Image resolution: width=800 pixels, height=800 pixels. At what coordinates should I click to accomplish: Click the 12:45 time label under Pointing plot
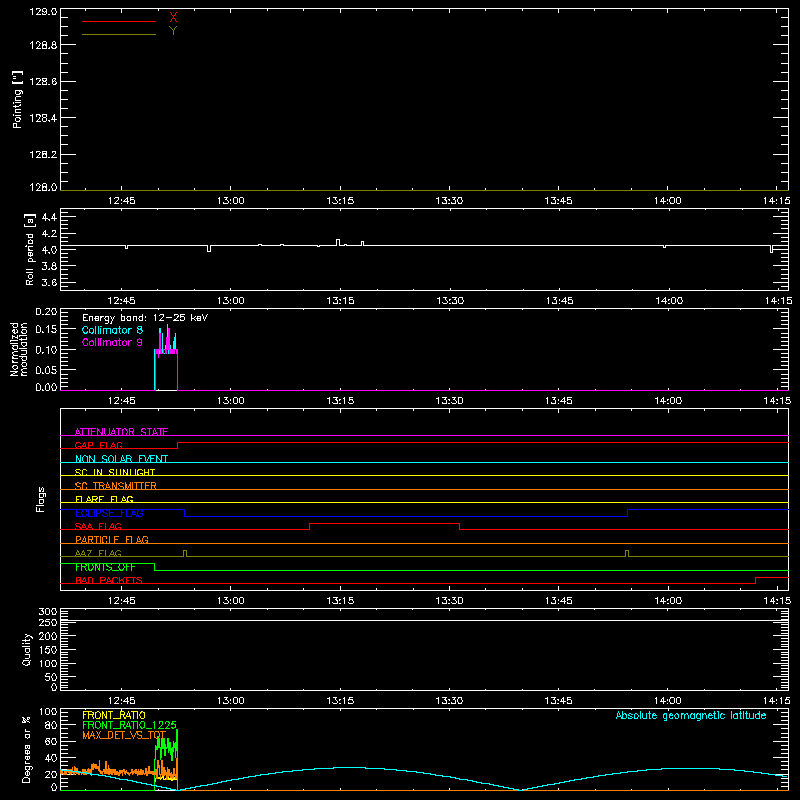[x=122, y=201]
